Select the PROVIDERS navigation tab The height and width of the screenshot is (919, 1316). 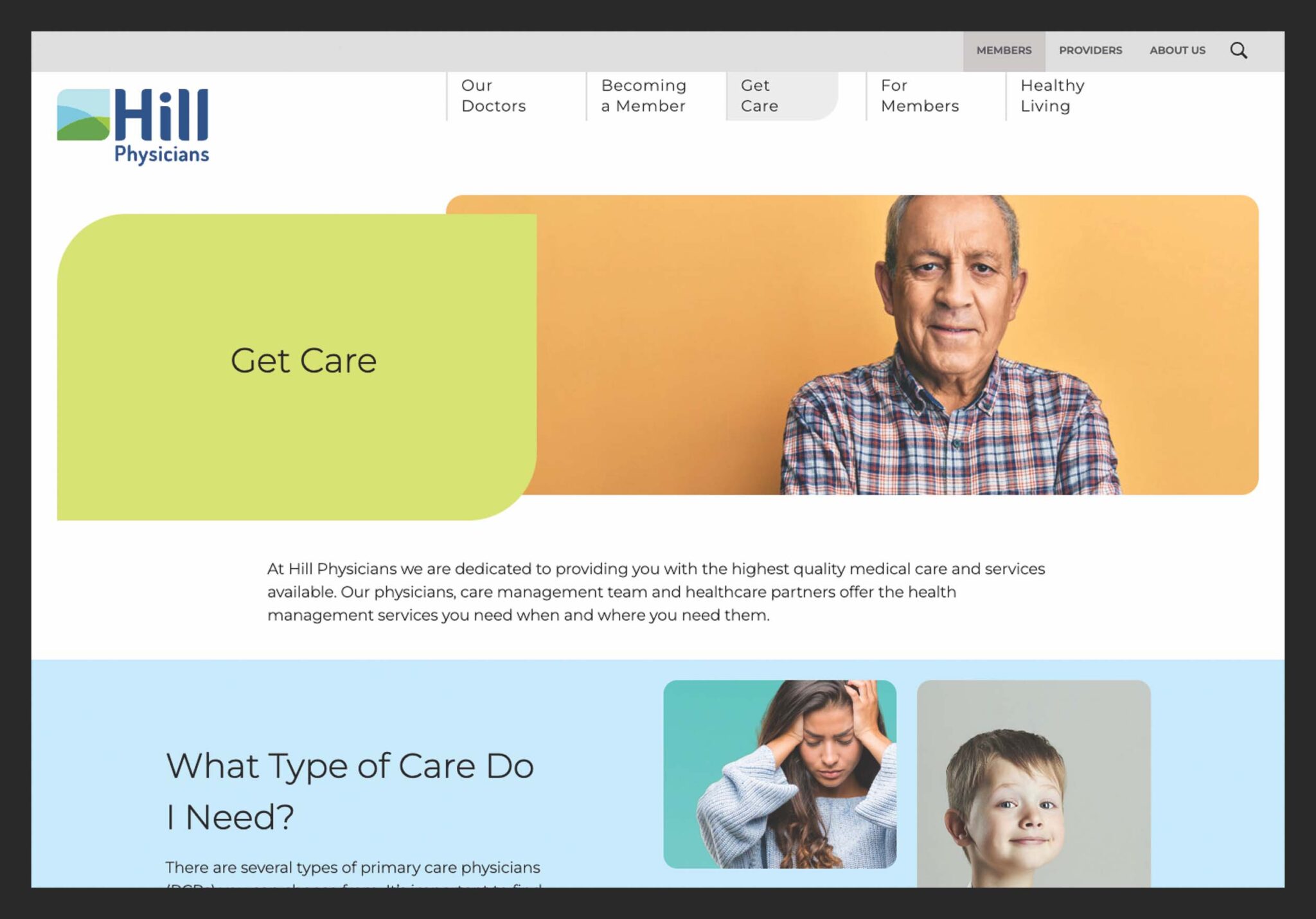1090,50
